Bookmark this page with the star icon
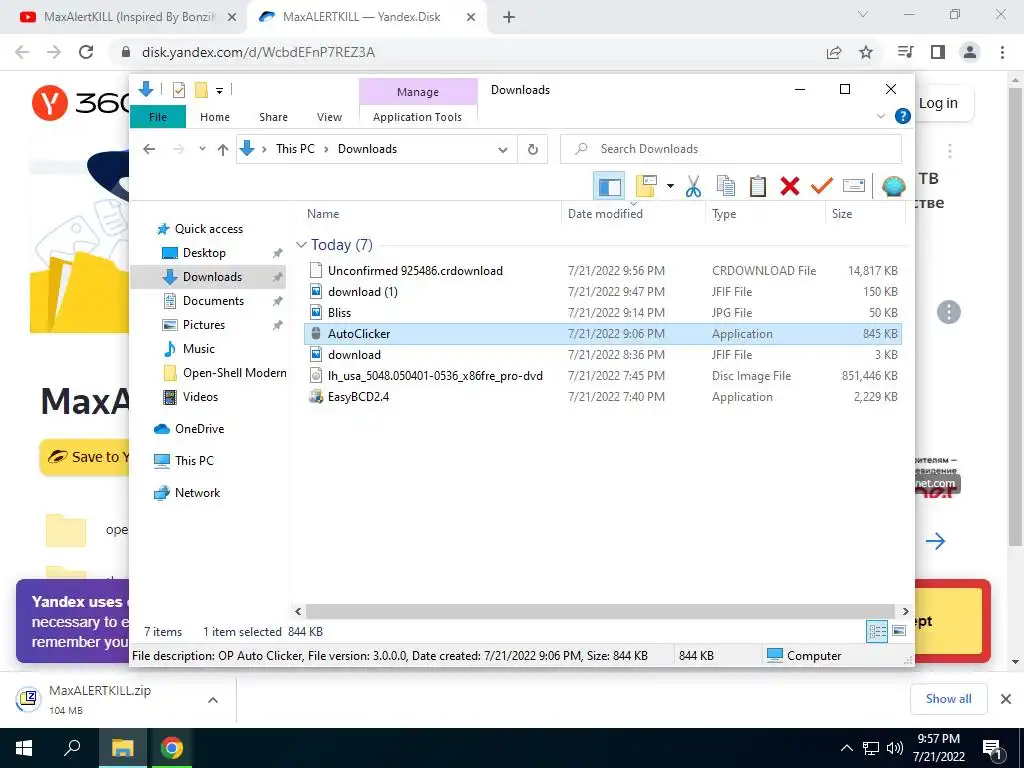Viewport: 1024px width, 768px height. (866, 52)
